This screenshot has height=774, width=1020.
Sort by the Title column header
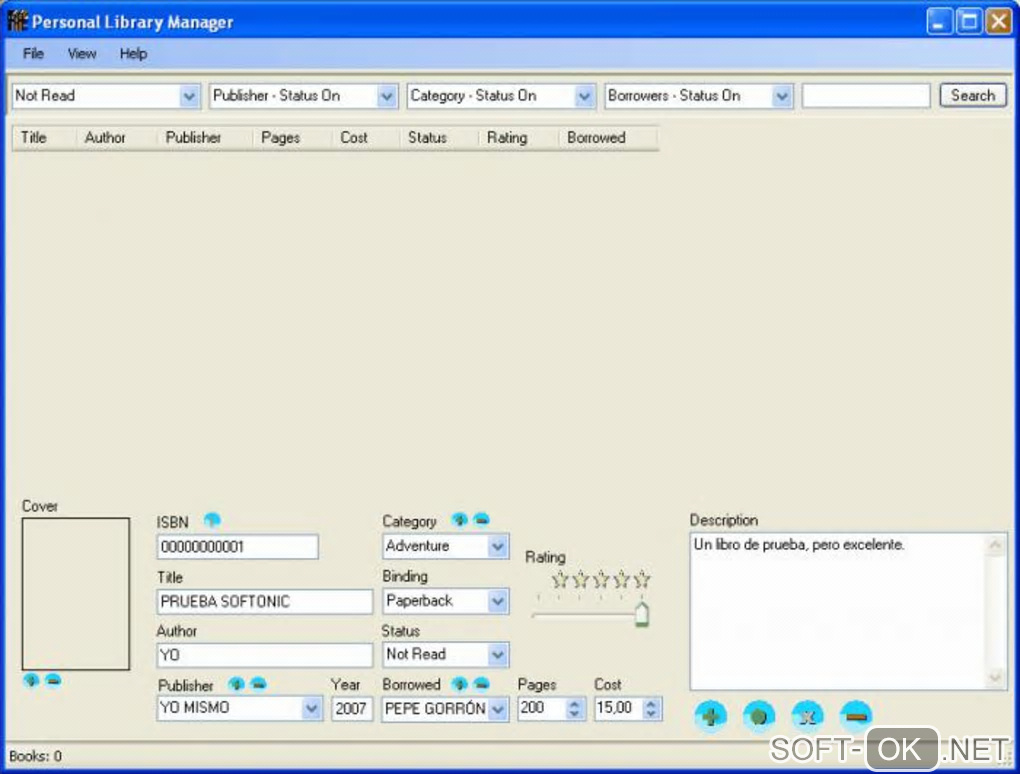(44, 138)
